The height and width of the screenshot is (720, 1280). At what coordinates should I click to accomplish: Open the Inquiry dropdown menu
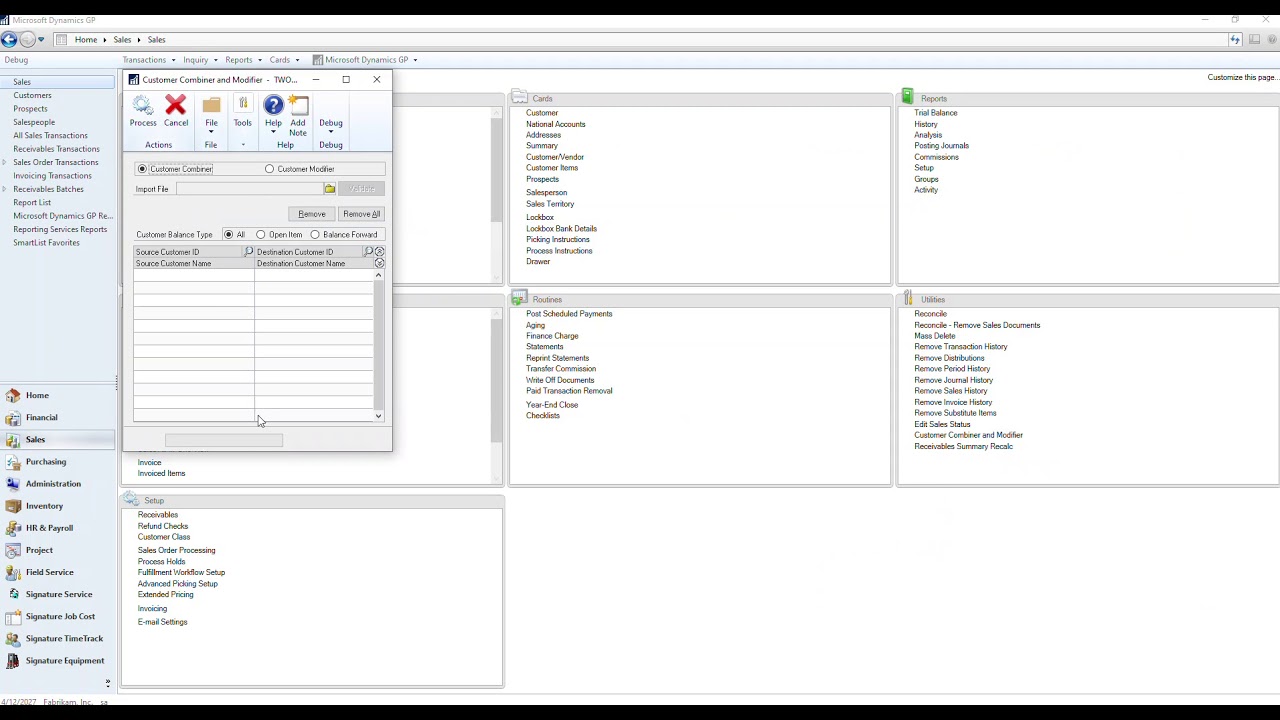click(198, 60)
